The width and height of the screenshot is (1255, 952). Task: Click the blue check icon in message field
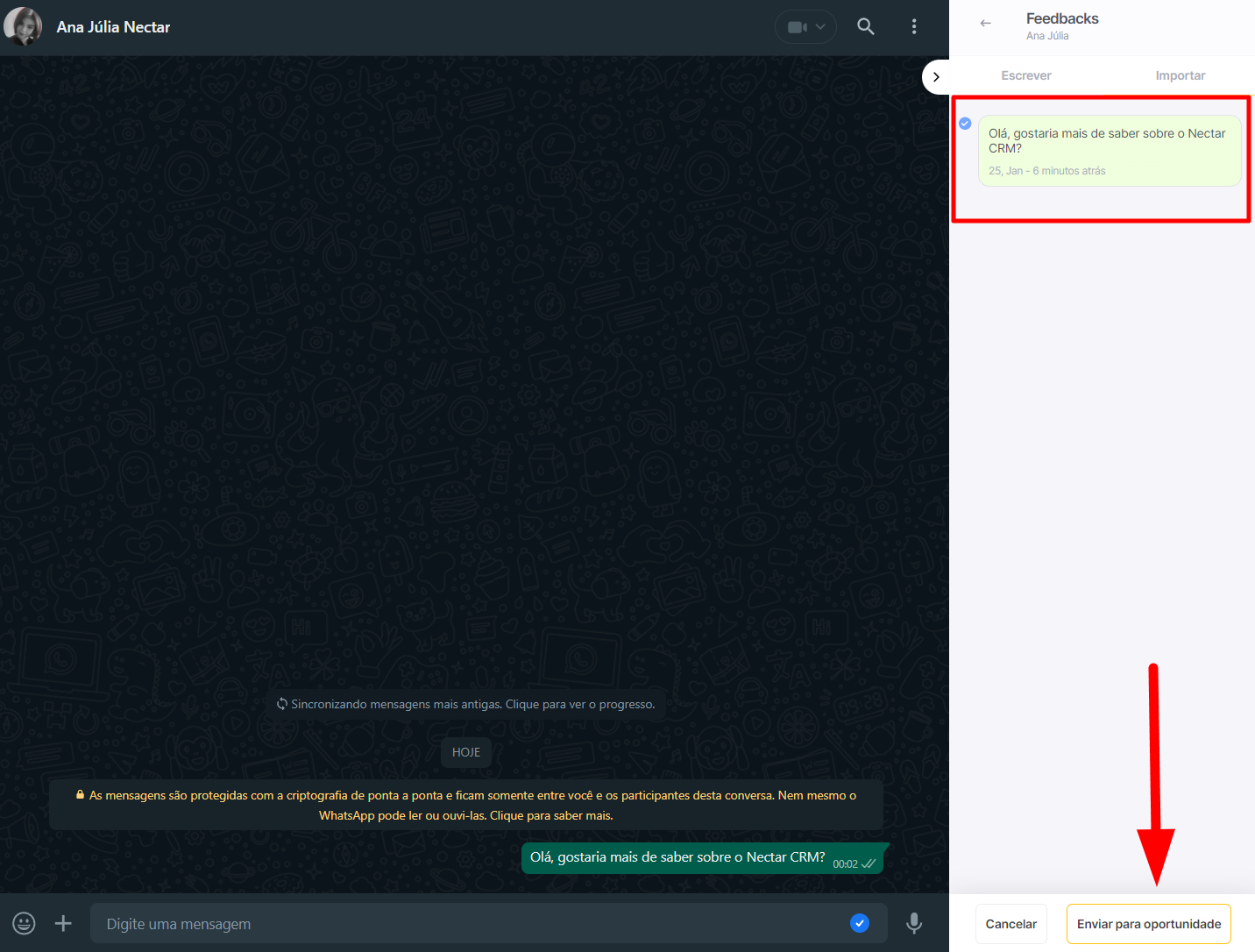(x=860, y=923)
